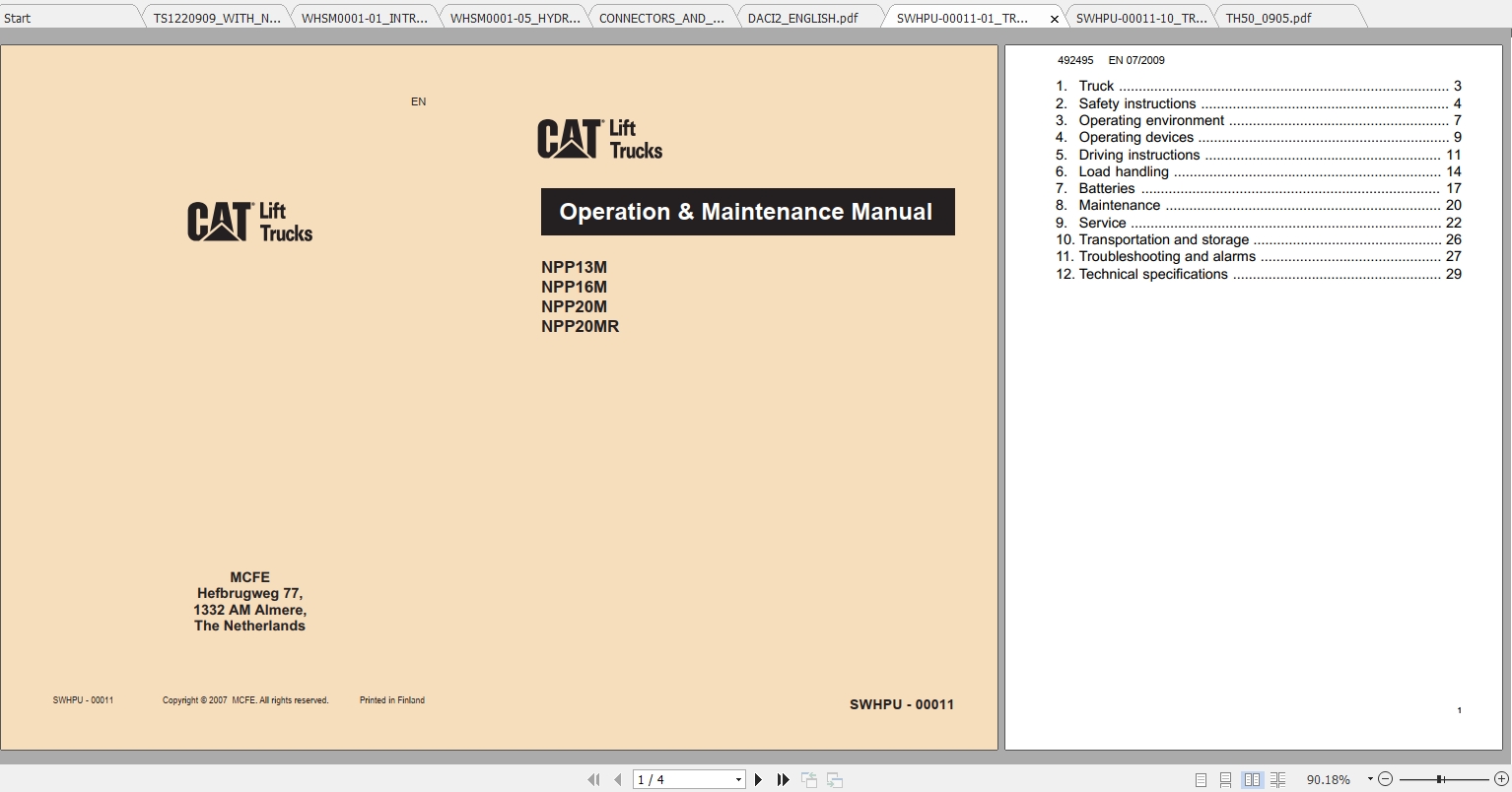Go to the next page

click(758, 779)
